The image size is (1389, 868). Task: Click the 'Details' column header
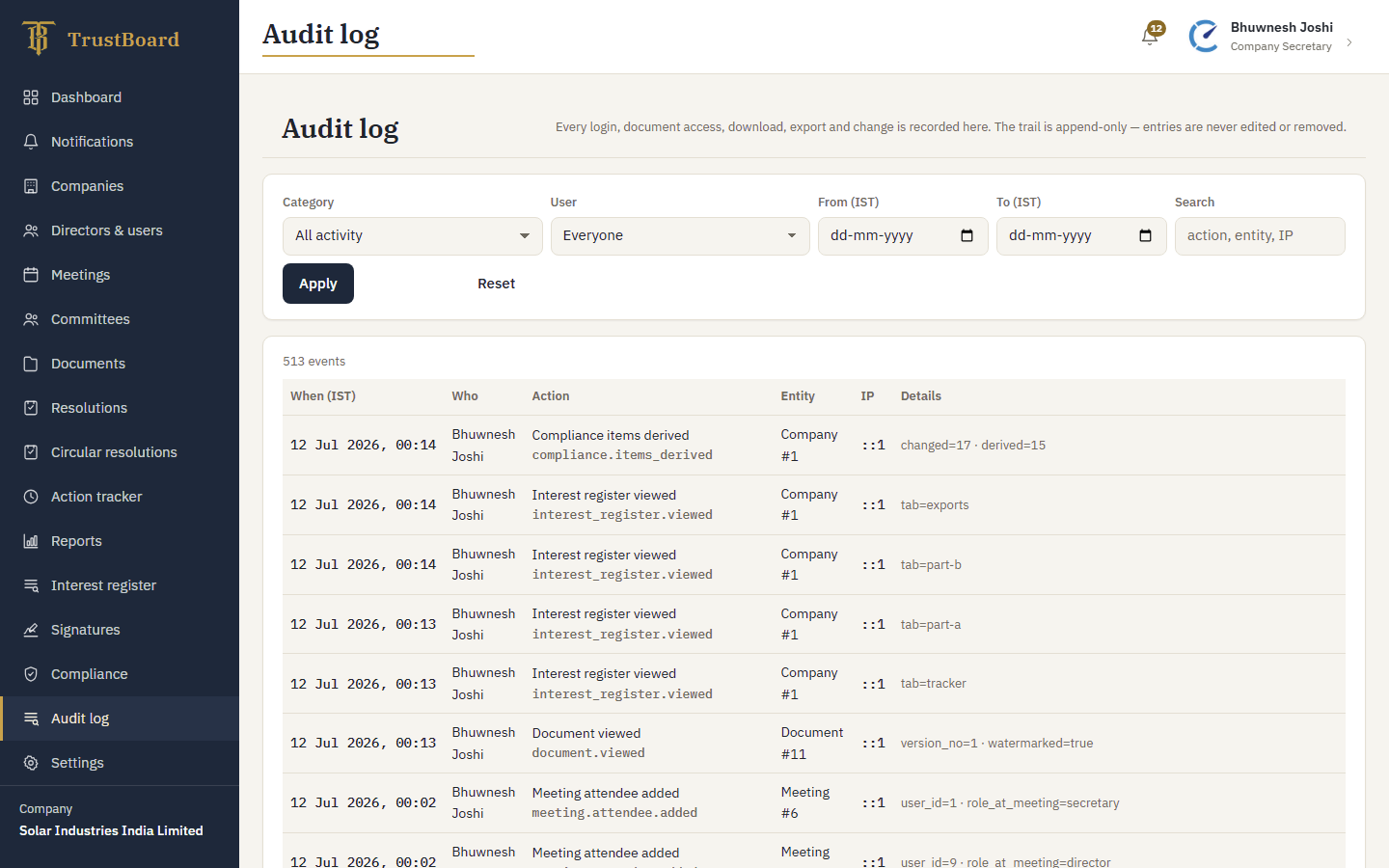(921, 396)
